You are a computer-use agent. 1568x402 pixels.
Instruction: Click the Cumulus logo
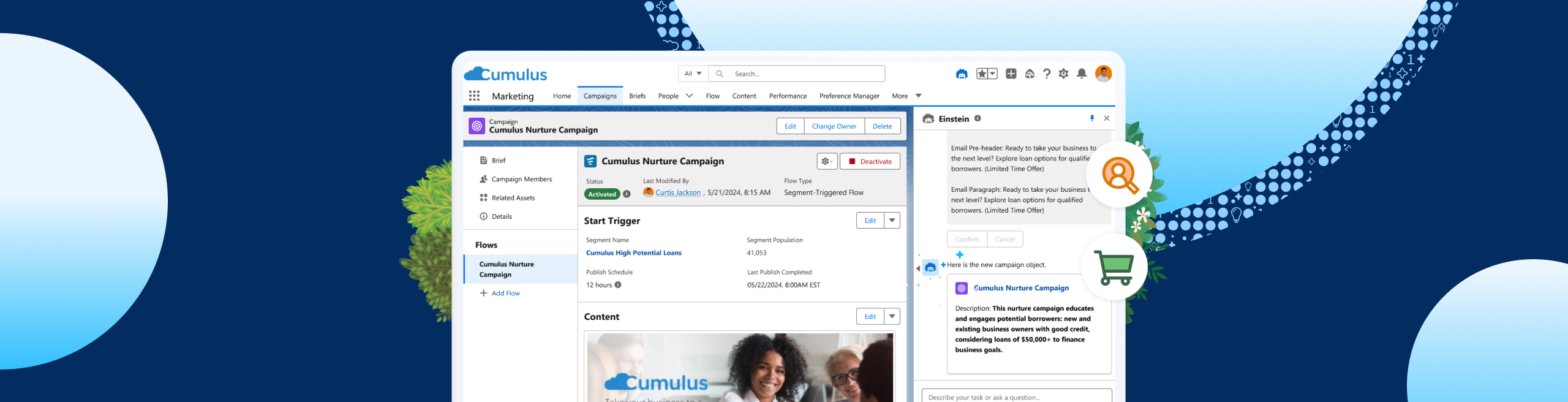[505, 74]
